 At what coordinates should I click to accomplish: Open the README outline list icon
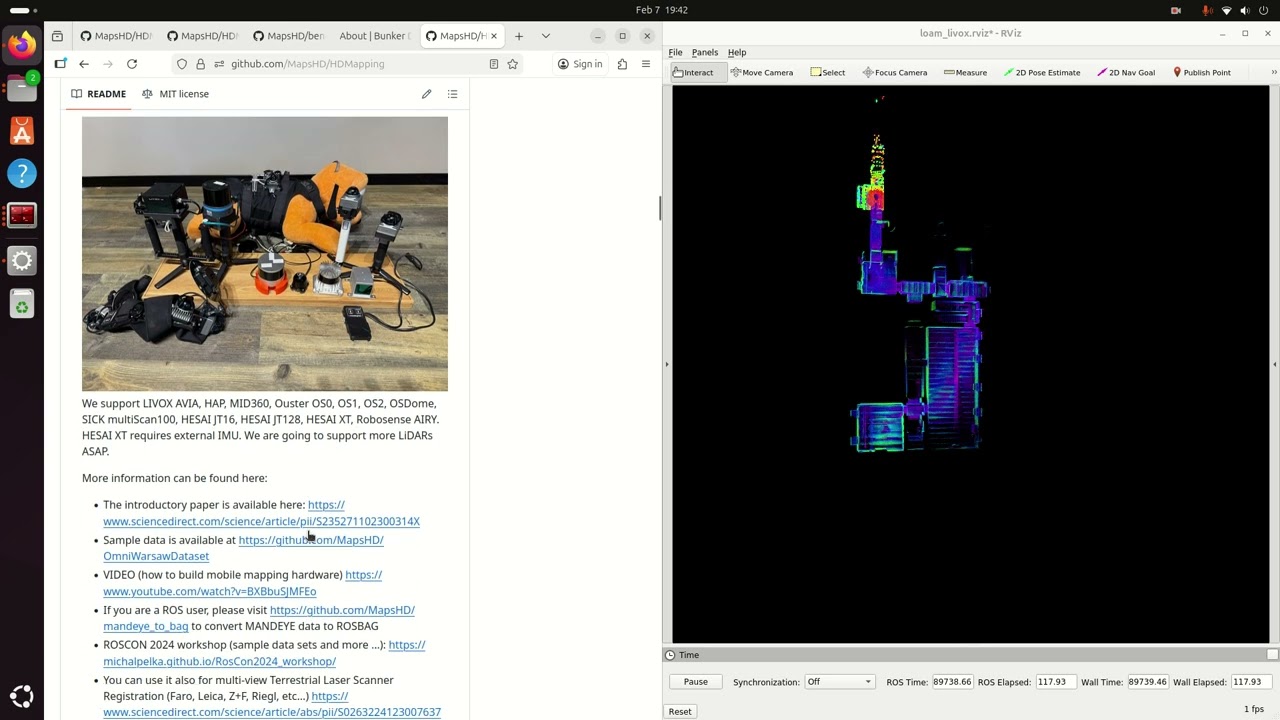point(452,94)
